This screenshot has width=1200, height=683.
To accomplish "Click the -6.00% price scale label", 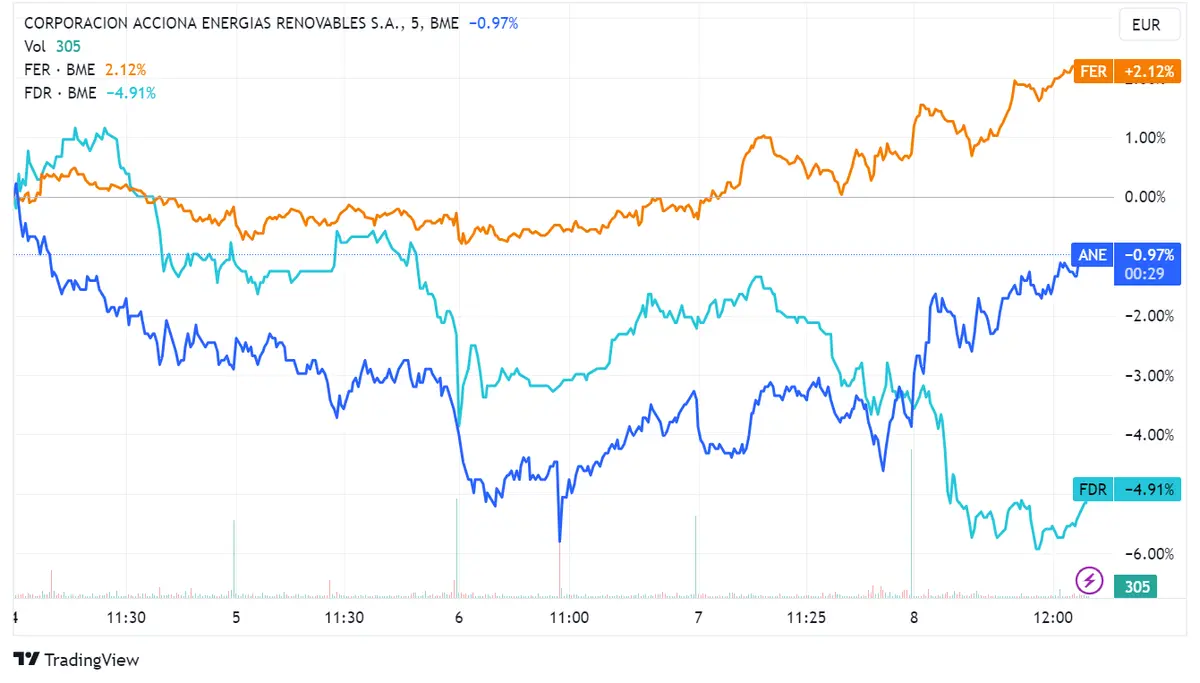I will pos(1148,553).
